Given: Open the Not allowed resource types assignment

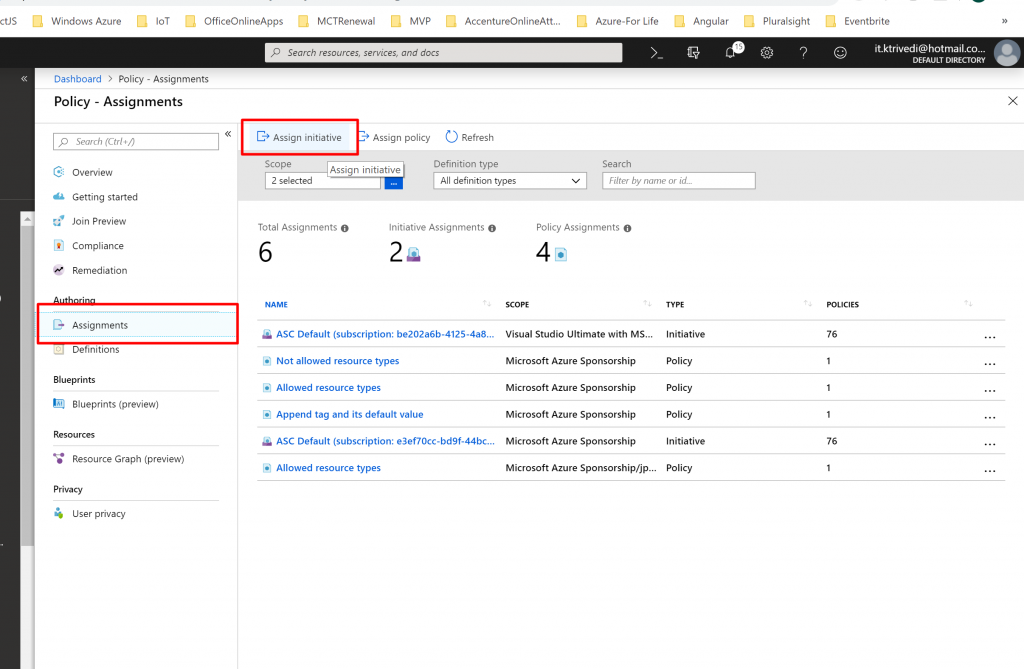Looking at the screenshot, I should 337,361.
